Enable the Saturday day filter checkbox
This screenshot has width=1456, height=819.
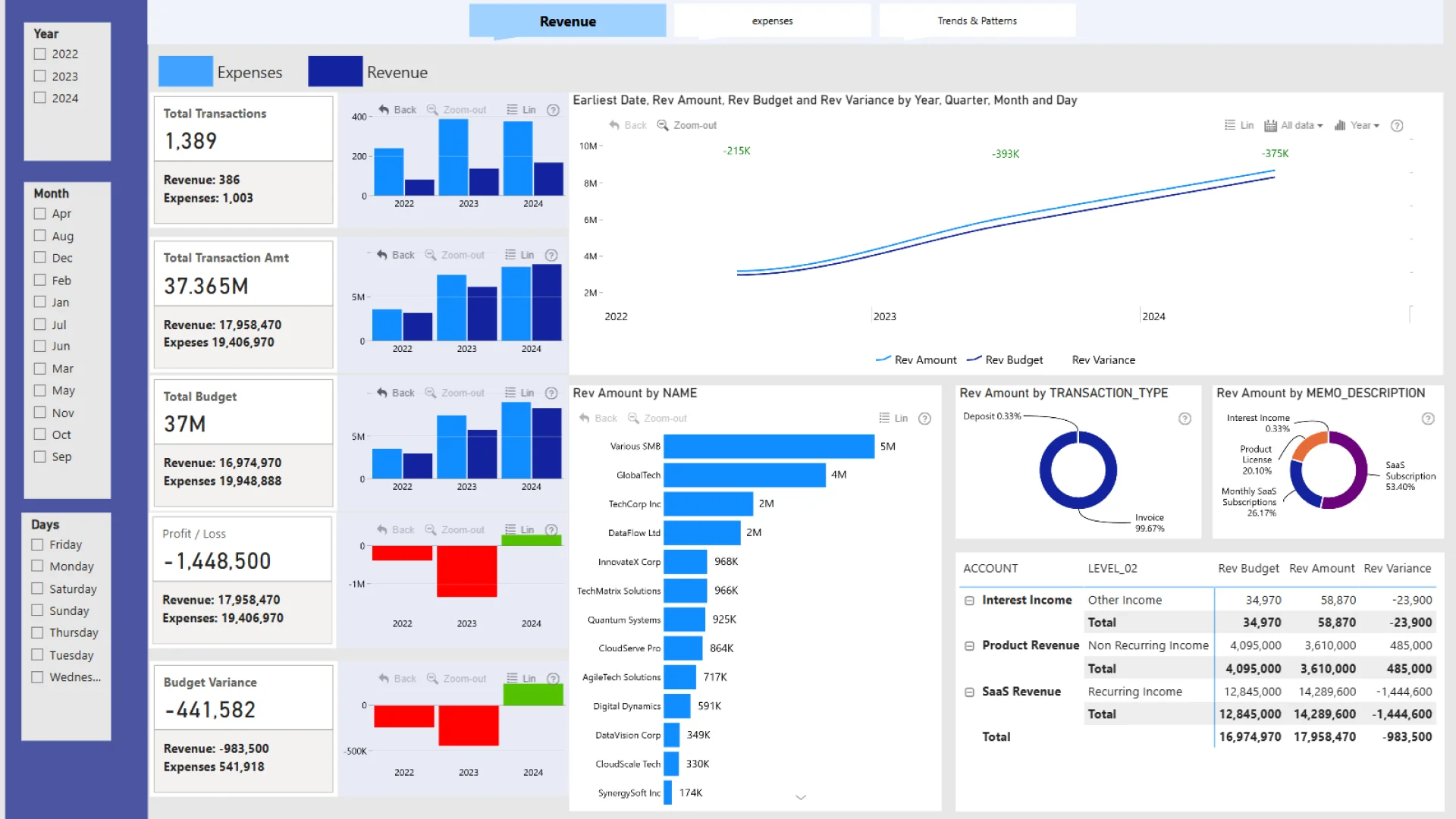37,588
